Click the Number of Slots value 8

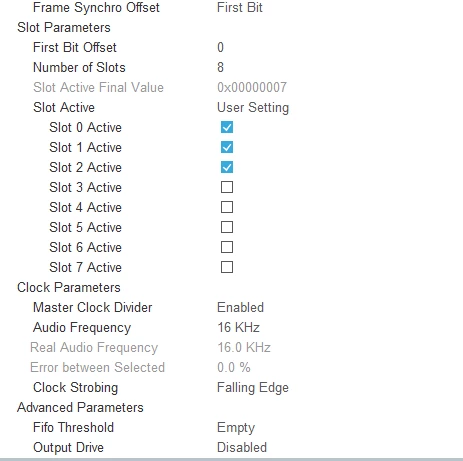[220, 67]
